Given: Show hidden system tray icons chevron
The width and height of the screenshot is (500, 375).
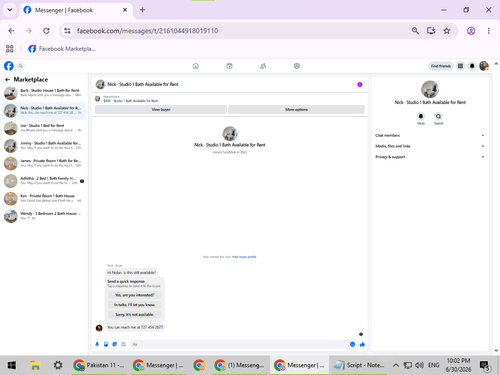Looking at the screenshot, I should [x=396, y=365].
